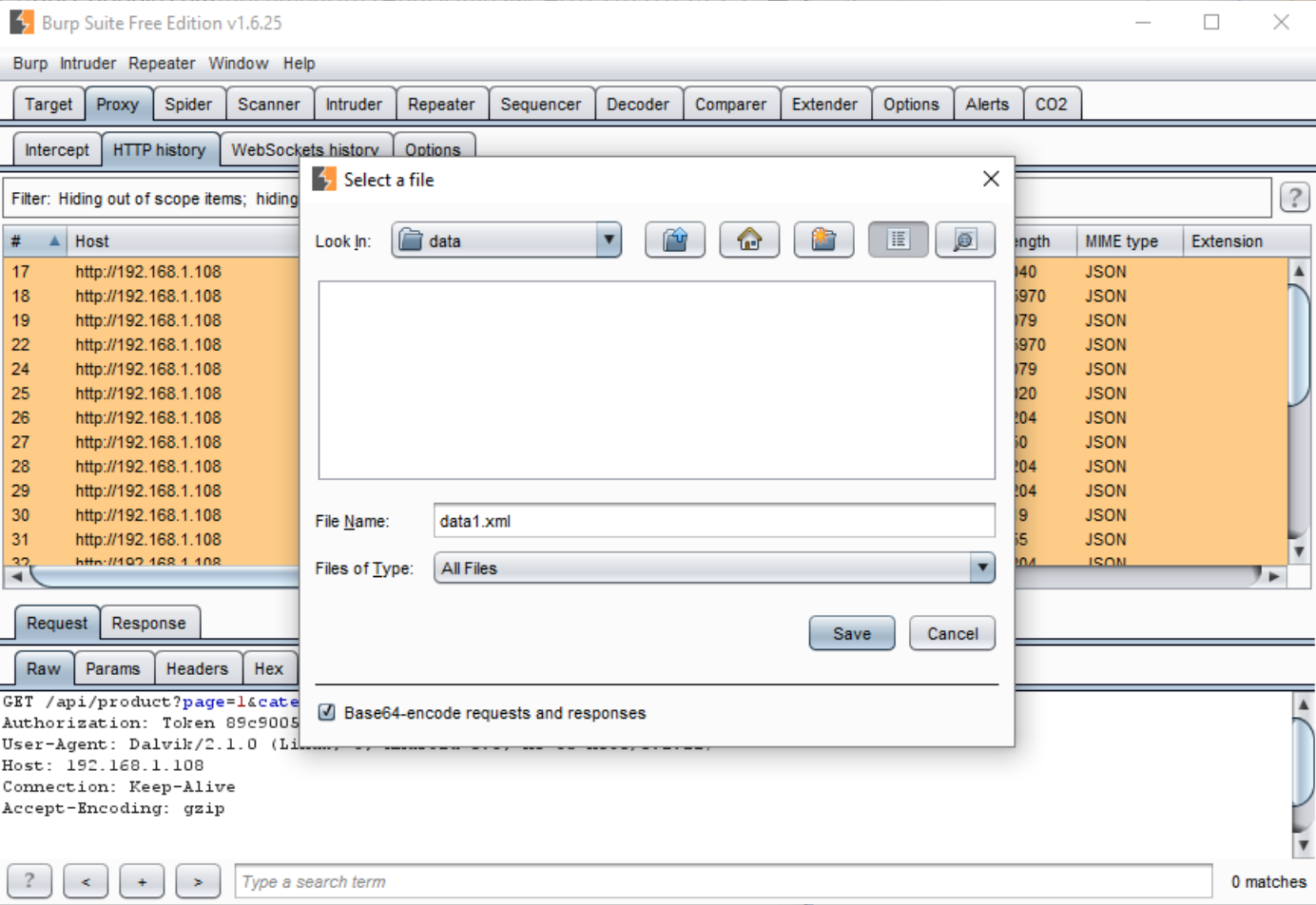Close the Select a file dialog
The width and height of the screenshot is (1316, 905).
coord(991,179)
